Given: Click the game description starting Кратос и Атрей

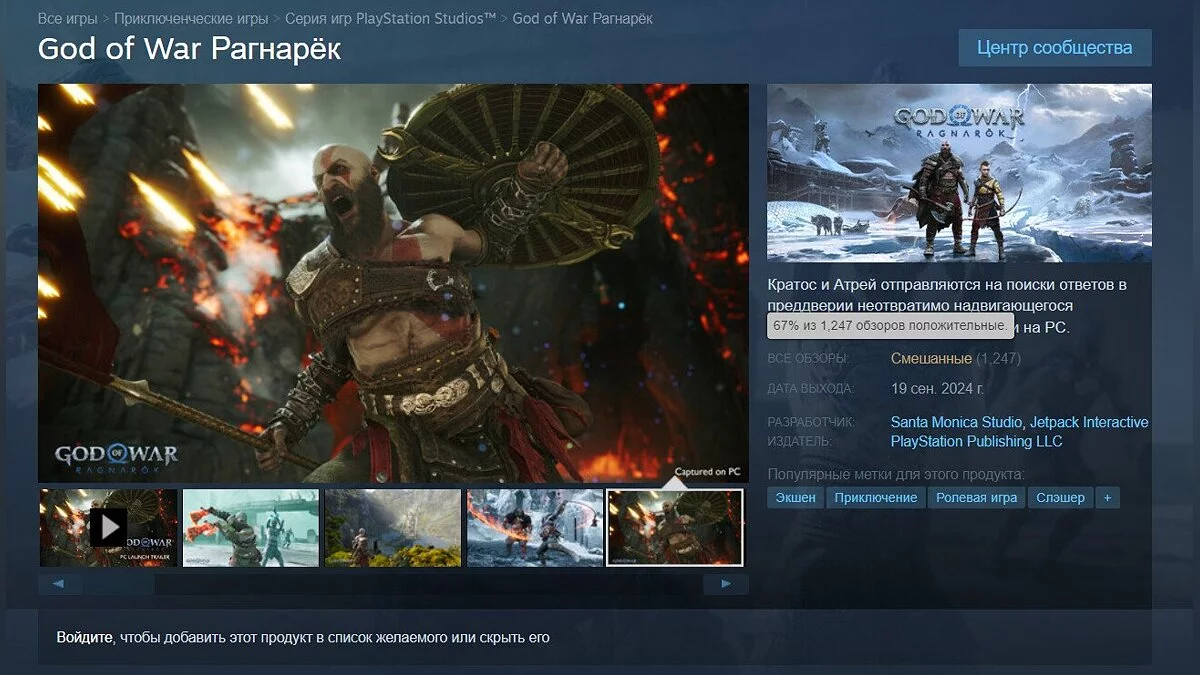Looking at the screenshot, I should point(948,305).
